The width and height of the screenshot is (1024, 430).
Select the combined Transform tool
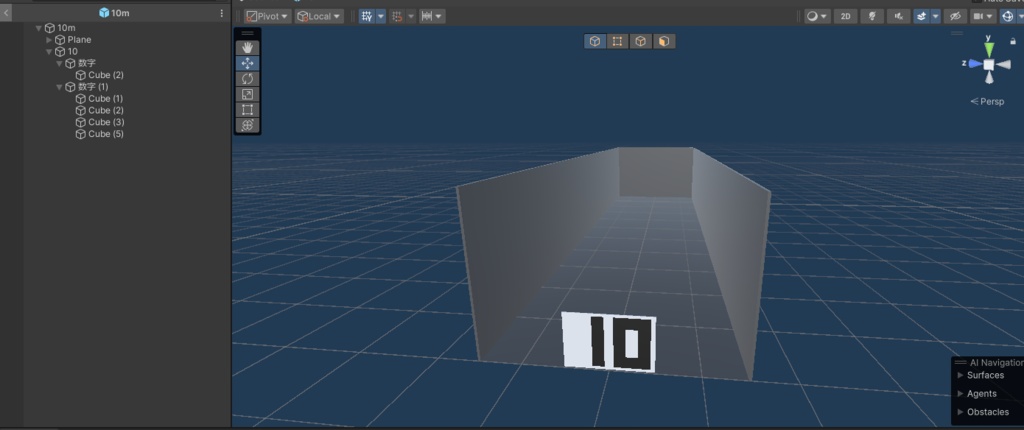click(x=248, y=125)
